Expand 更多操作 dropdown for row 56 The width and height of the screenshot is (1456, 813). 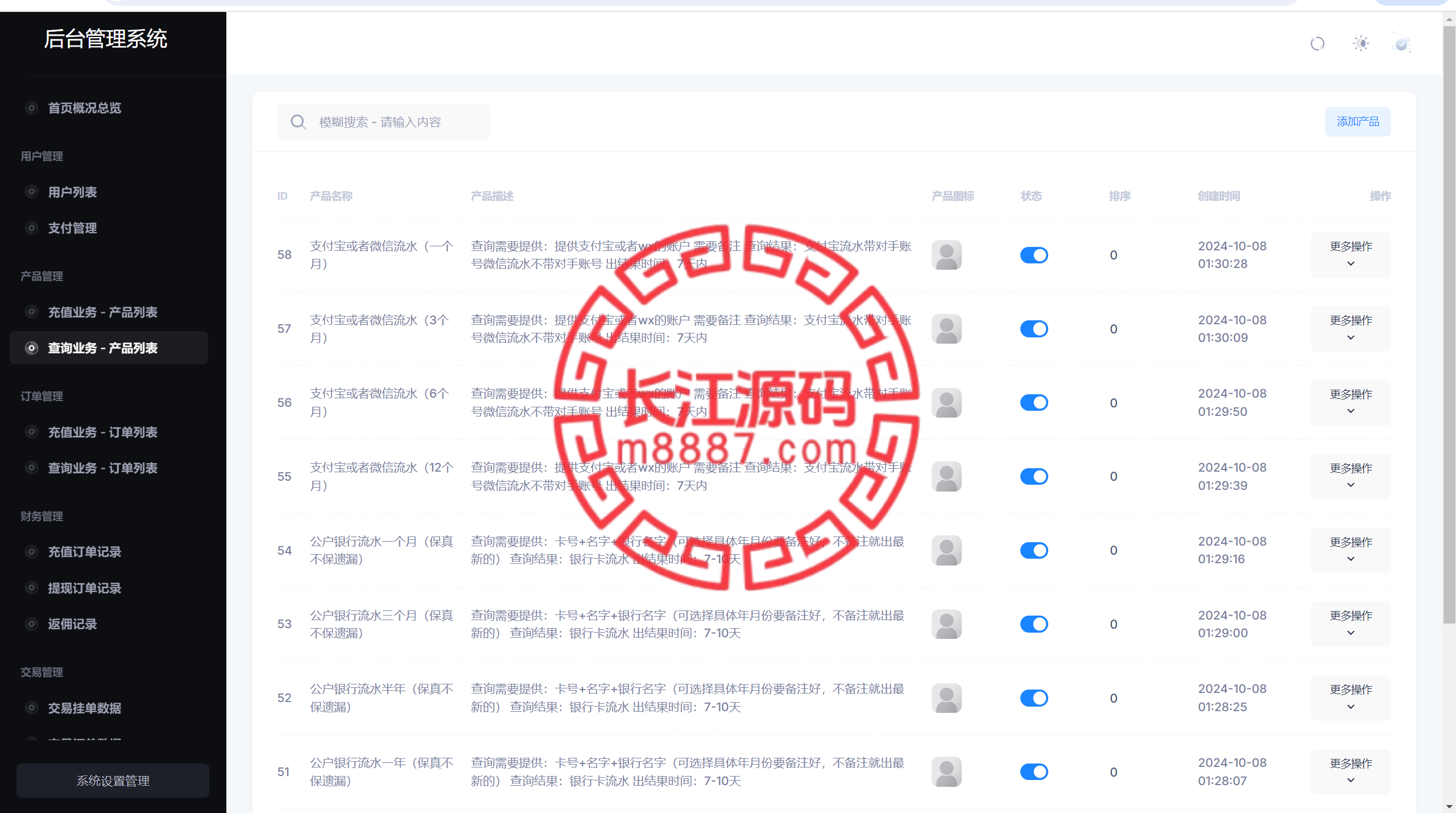tap(1351, 403)
